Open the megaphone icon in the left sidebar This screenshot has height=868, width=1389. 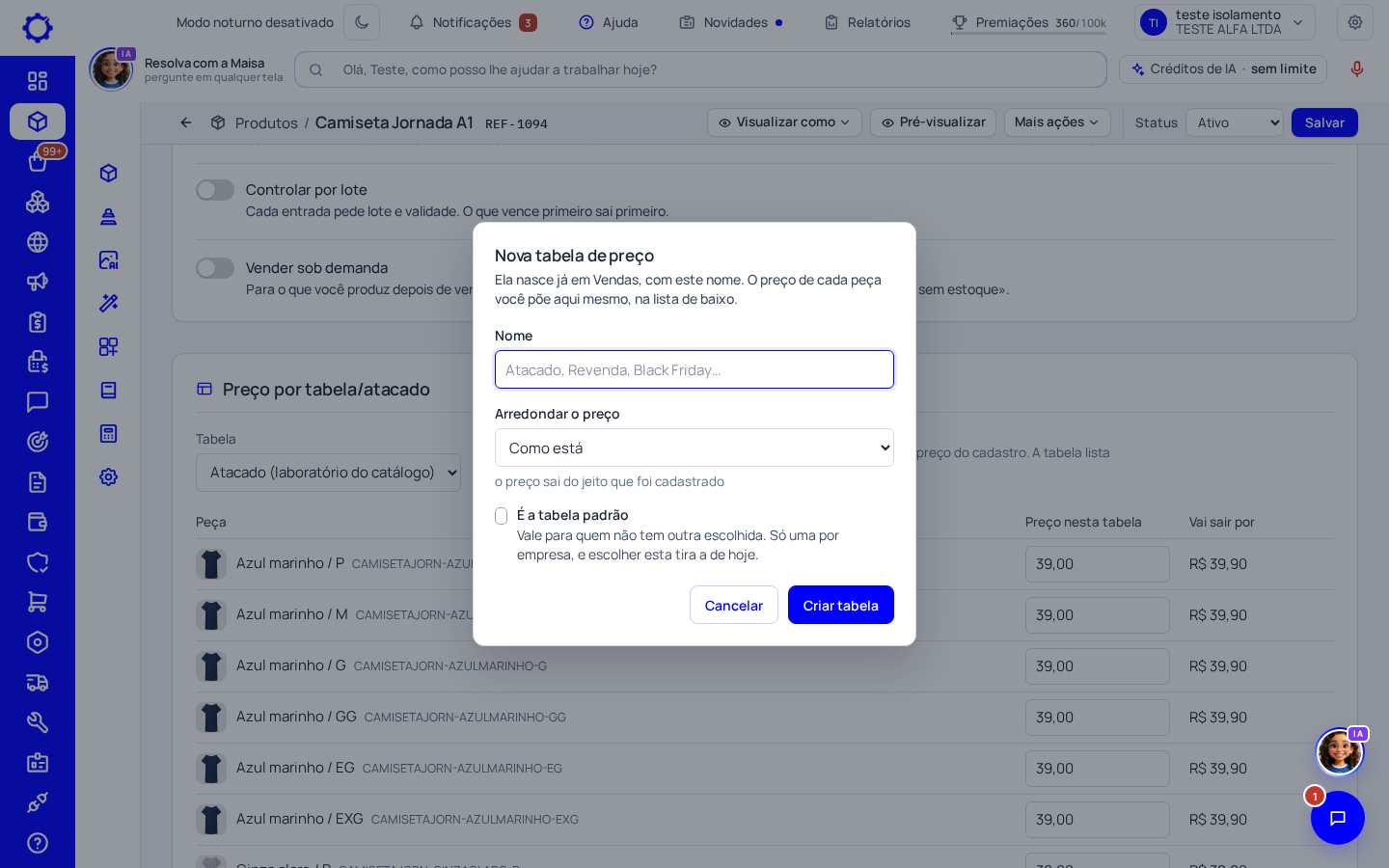click(x=38, y=282)
